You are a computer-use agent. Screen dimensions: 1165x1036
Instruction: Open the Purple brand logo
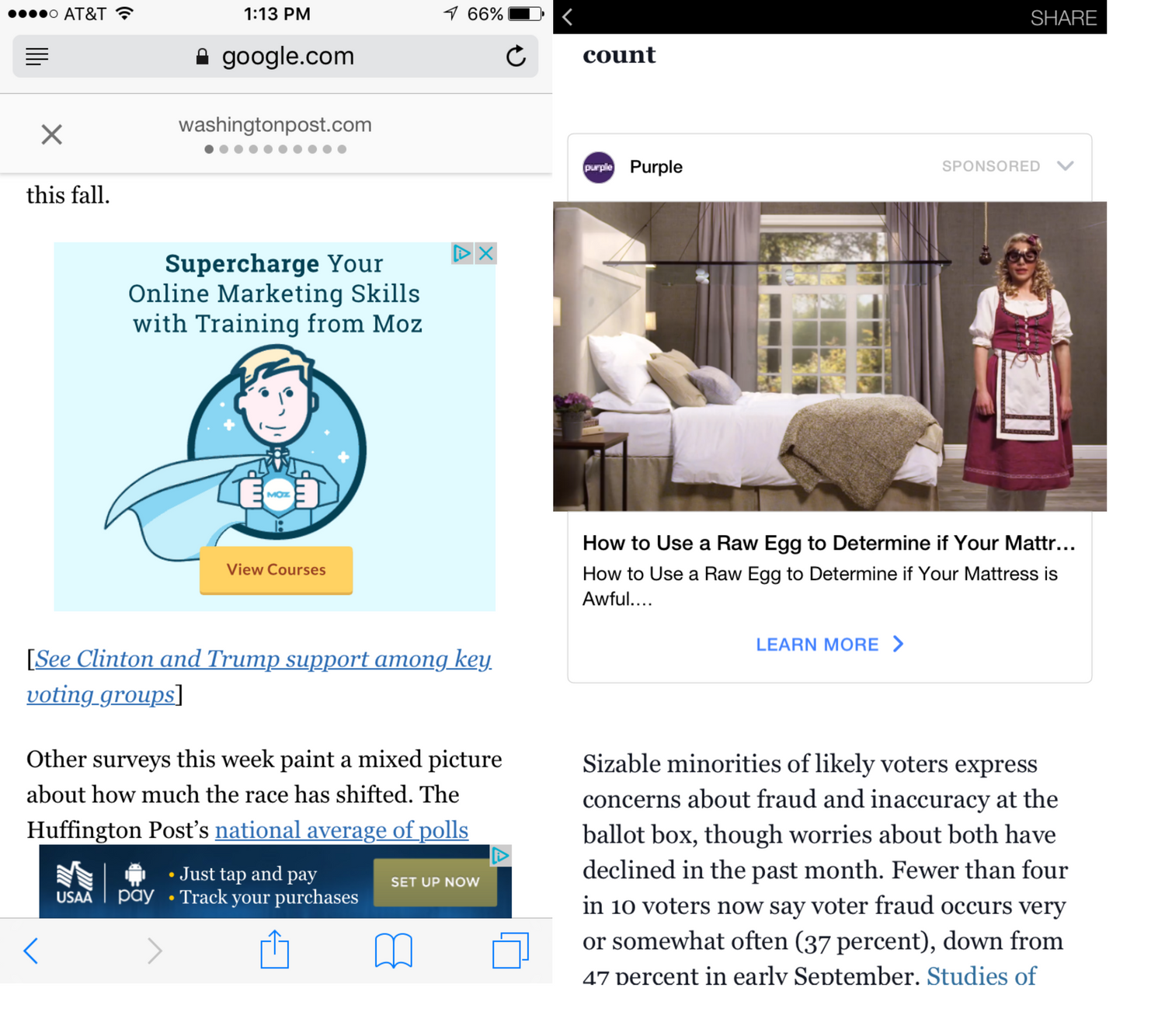pyautogui.click(x=599, y=167)
